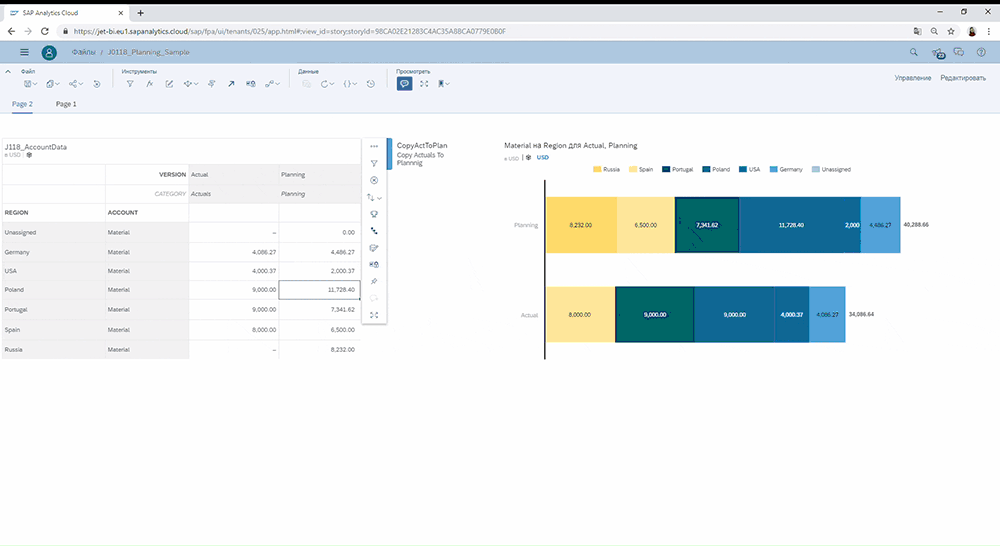
Task: Click the filter funnel icon in Инструменты group
Action: tap(130, 84)
